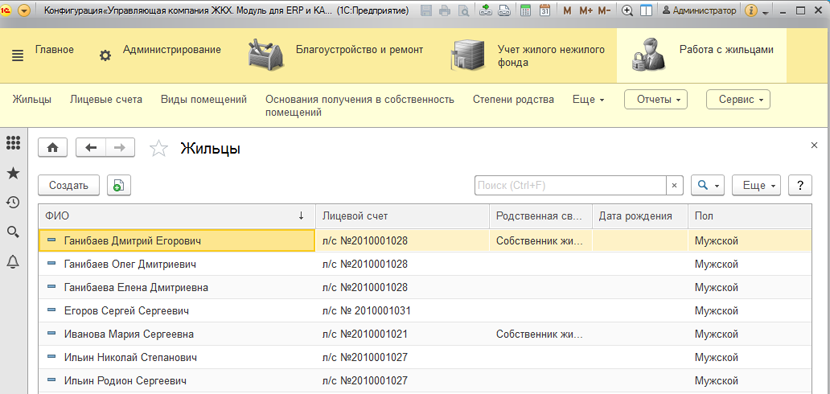Select row Ильин Николай Степанович
This screenshot has height=394, width=830.
tap(425, 357)
